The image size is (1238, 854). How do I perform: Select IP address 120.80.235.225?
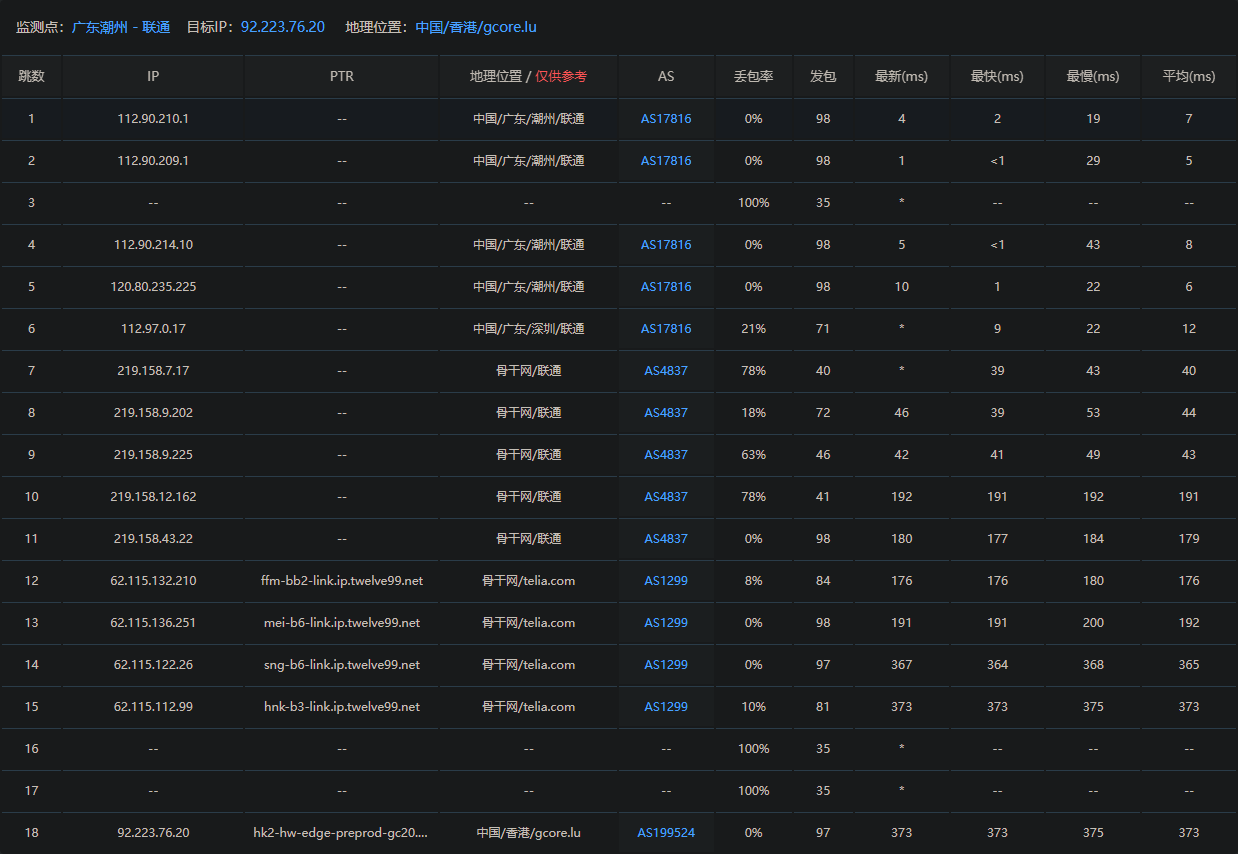[153, 287]
